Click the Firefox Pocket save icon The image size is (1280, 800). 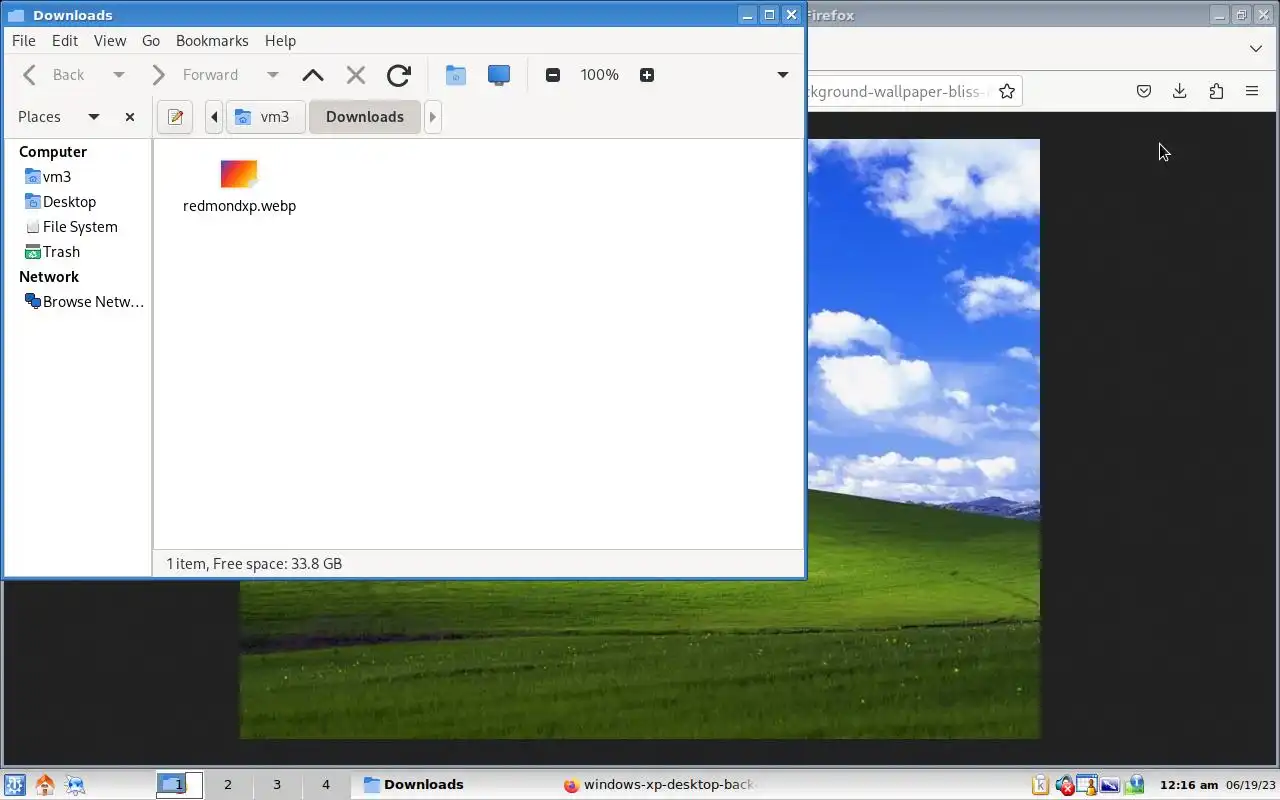pyautogui.click(x=1144, y=91)
